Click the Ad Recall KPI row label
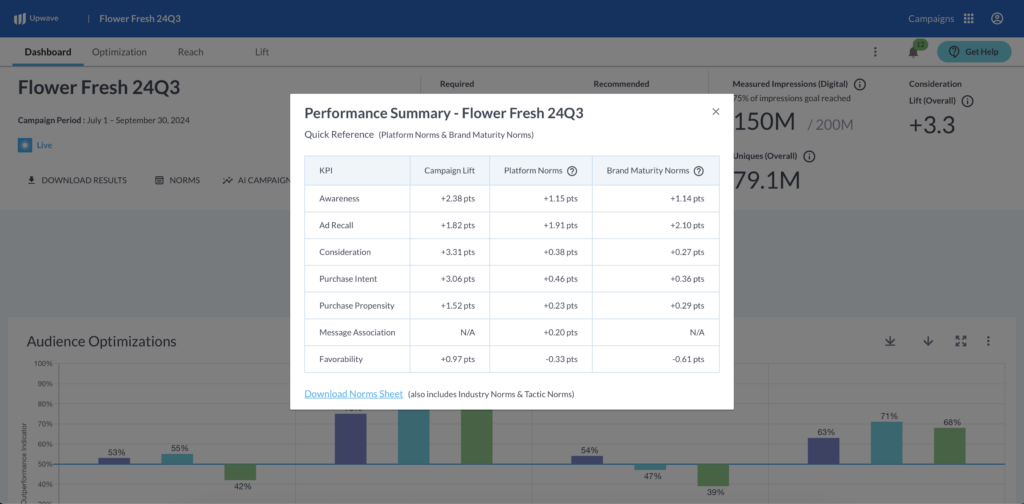Image resolution: width=1024 pixels, height=504 pixels. coord(336,225)
